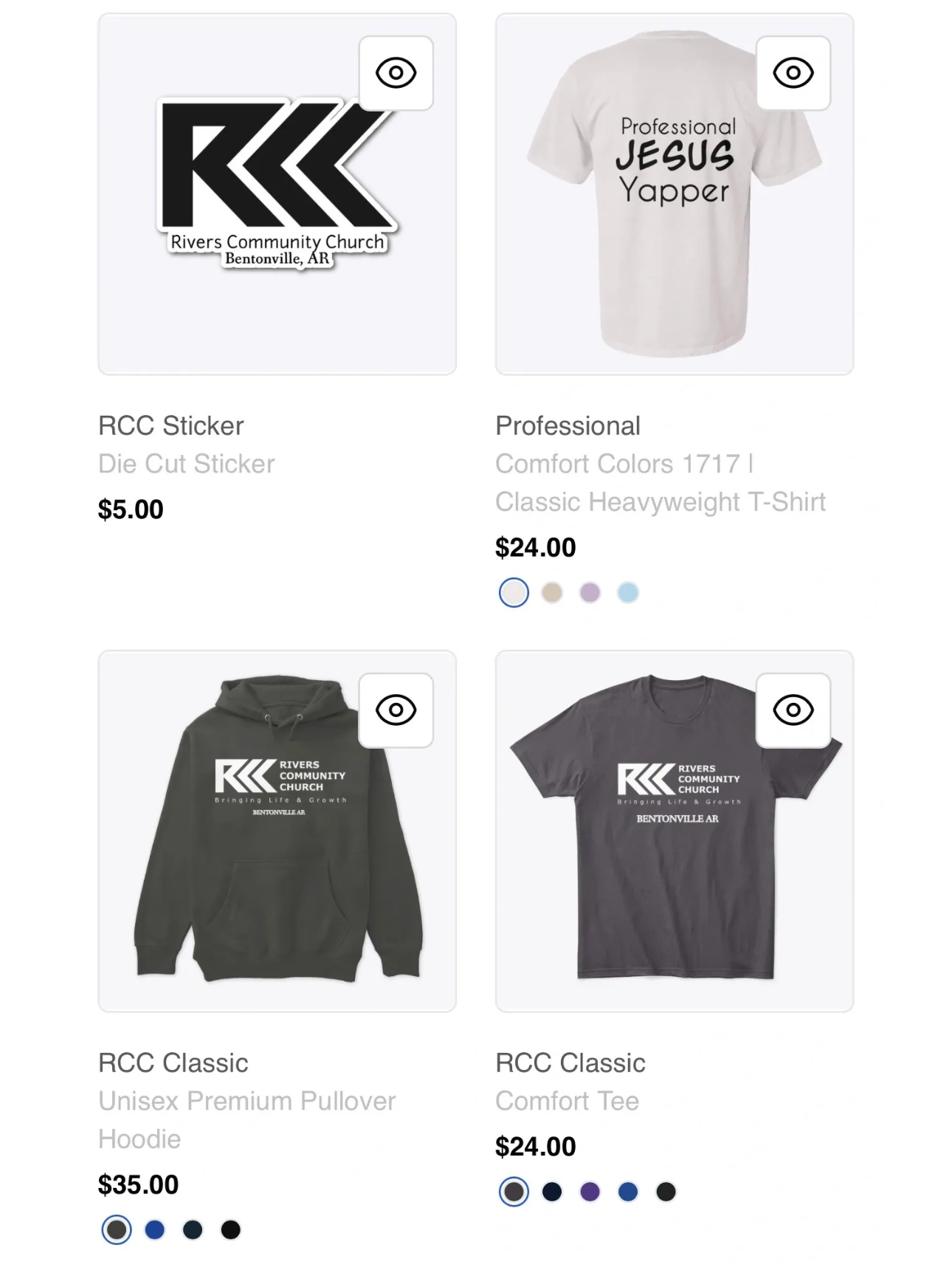
Task: Open the Professional Jesus Yapper shirt image
Action: pos(675,194)
